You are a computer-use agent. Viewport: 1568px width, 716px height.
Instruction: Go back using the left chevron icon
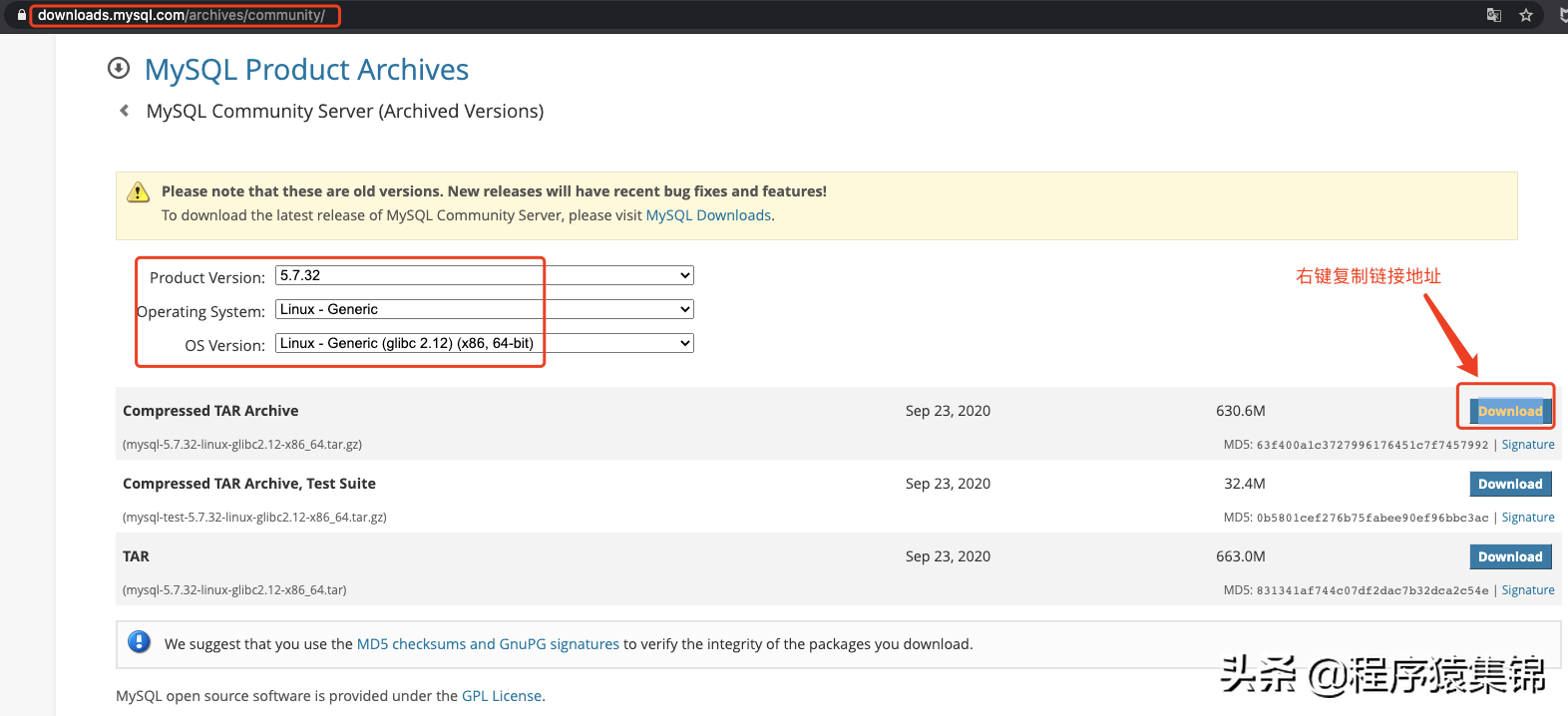[124, 111]
